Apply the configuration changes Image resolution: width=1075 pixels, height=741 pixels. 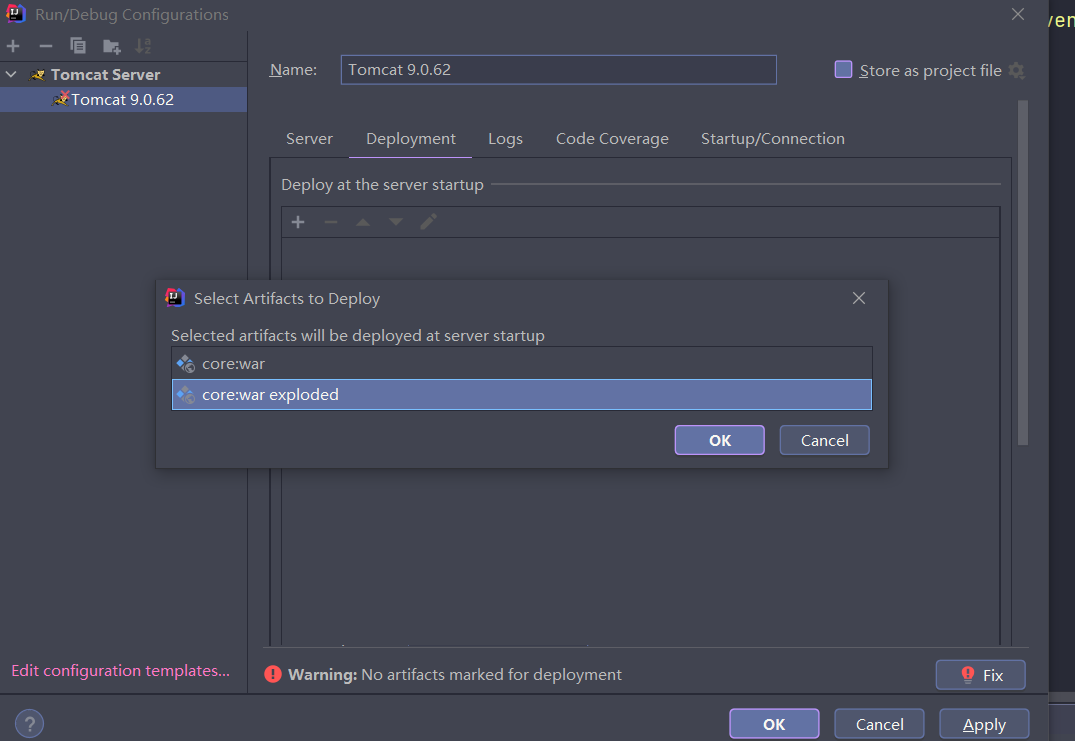point(985,724)
